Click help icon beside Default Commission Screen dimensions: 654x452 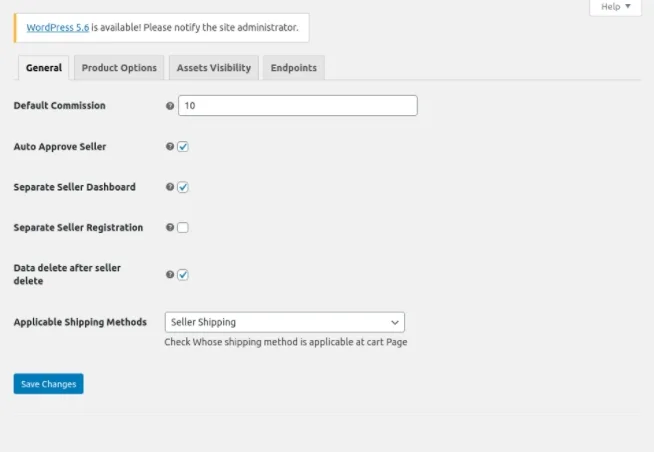pos(170,106)
